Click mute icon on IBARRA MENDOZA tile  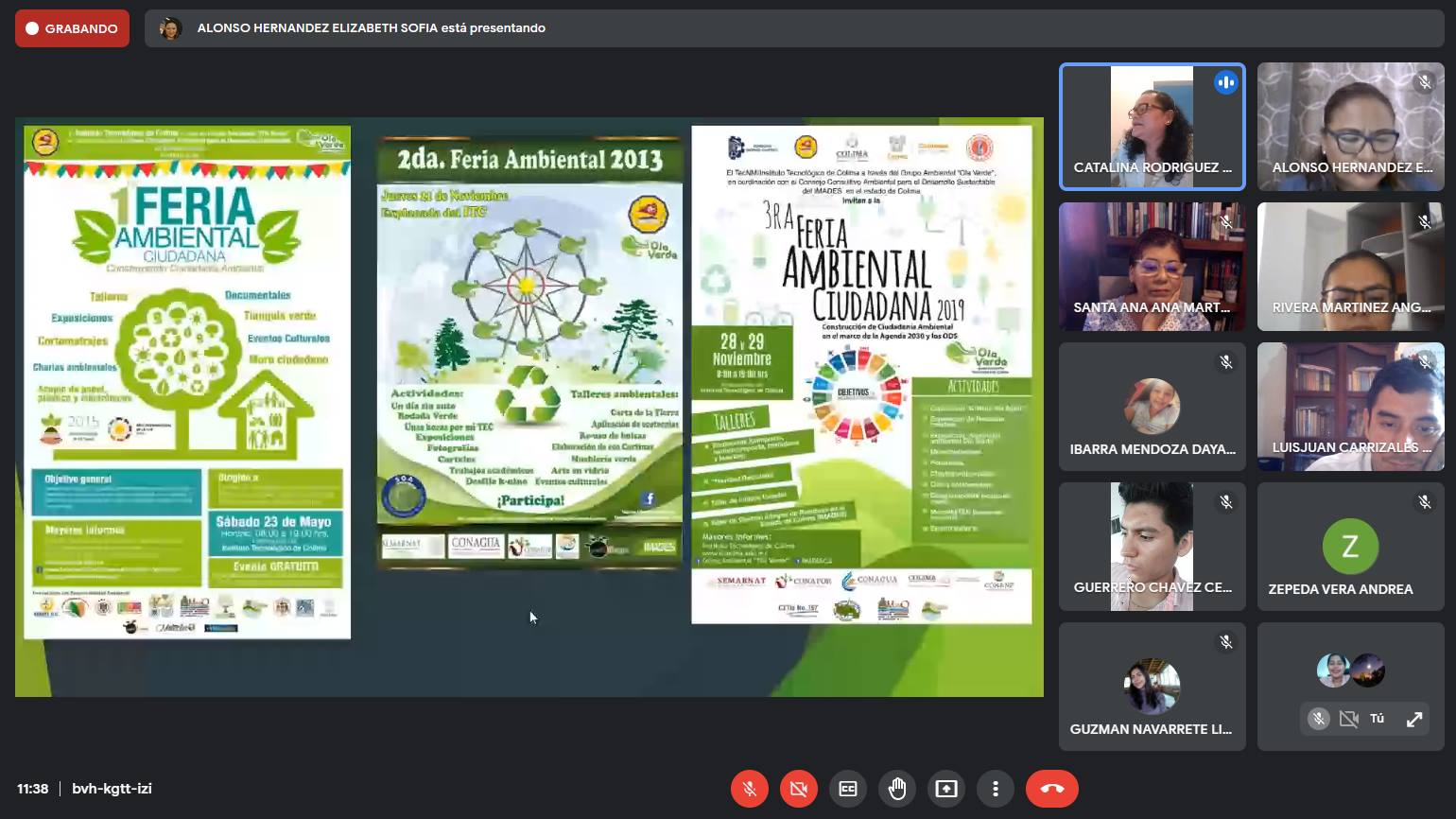click(x=1226, y=362)
